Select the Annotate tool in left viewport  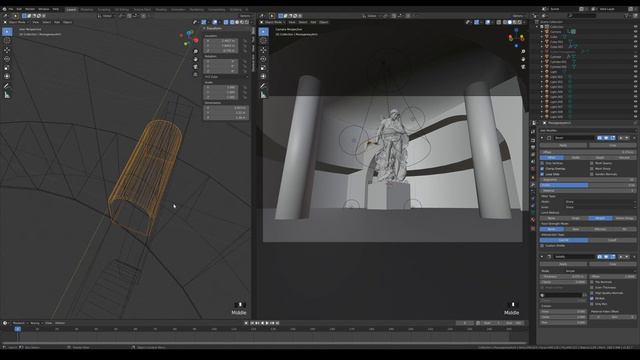click(x=7, y=86)
